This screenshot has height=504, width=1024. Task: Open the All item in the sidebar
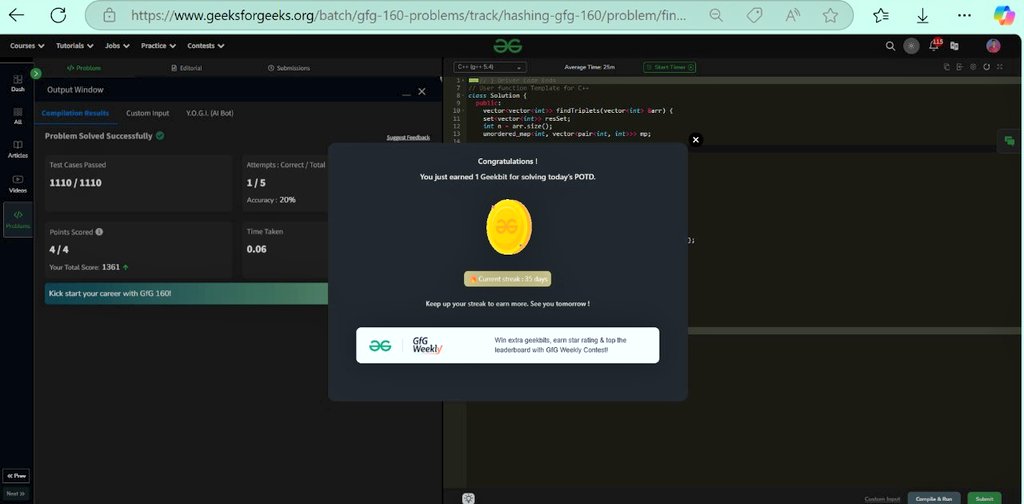pos(18,116)
